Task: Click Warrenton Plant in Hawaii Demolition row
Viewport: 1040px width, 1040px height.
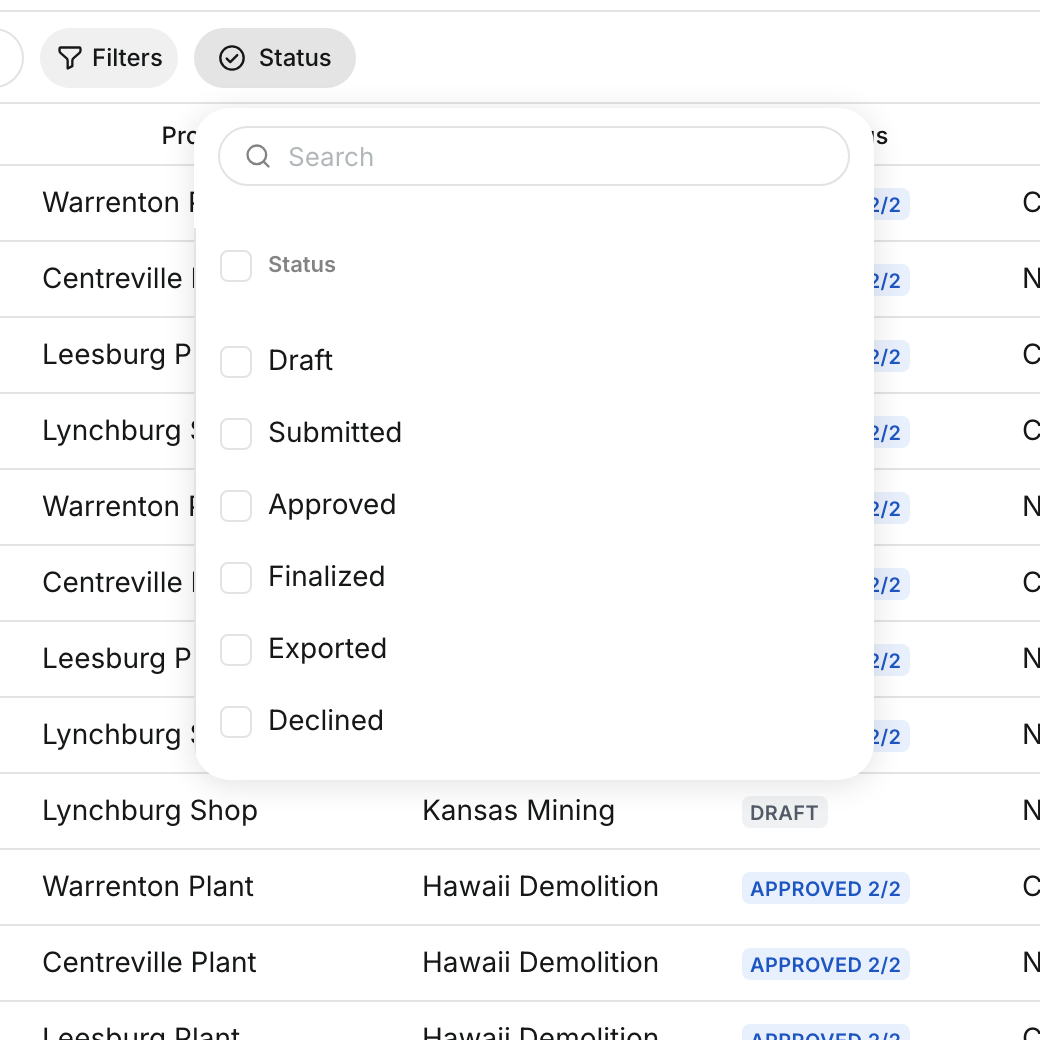Action: click(148, 887)
